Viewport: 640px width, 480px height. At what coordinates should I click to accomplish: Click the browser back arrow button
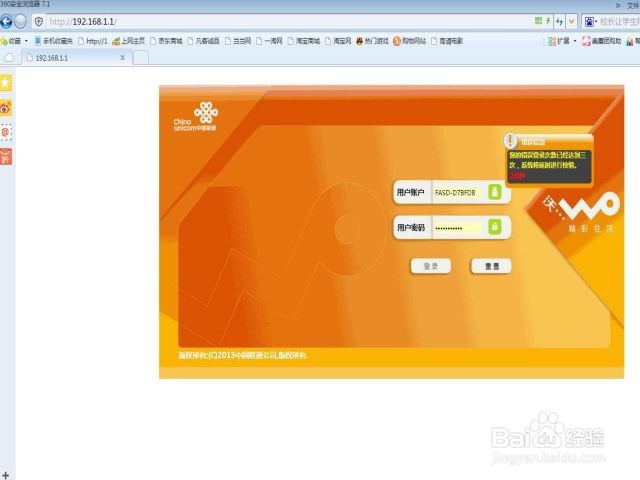click(6, 21)
